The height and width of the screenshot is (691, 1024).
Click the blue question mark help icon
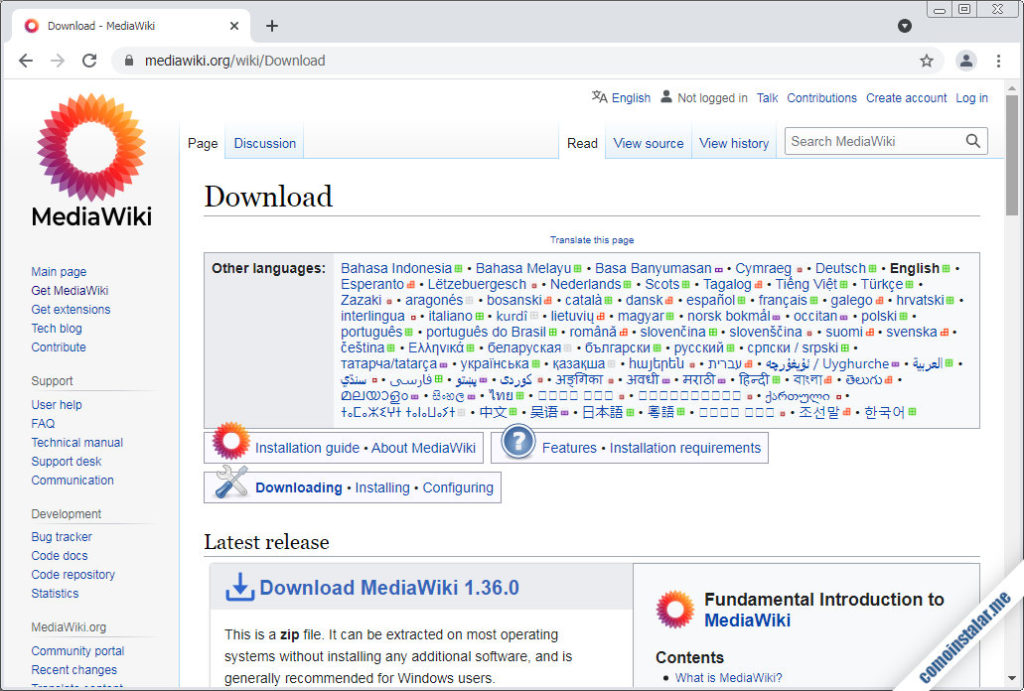click(x=519, y=442)
